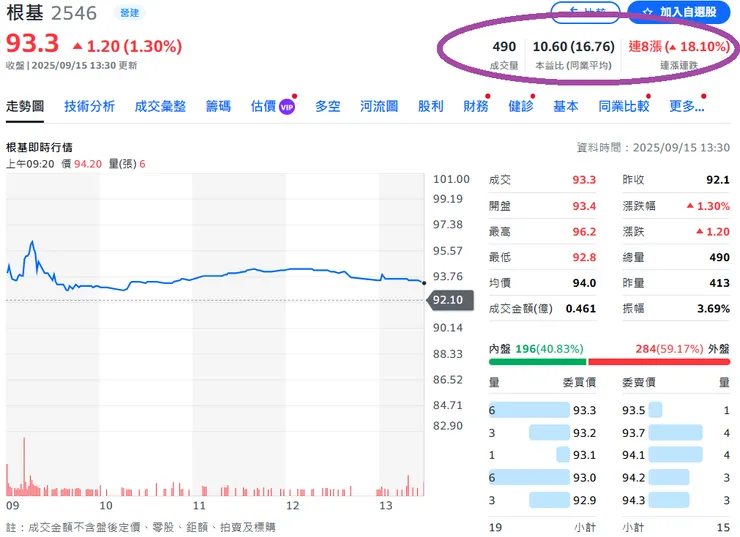
Task: Open the 股利 tab
Action: coord(430,106)
